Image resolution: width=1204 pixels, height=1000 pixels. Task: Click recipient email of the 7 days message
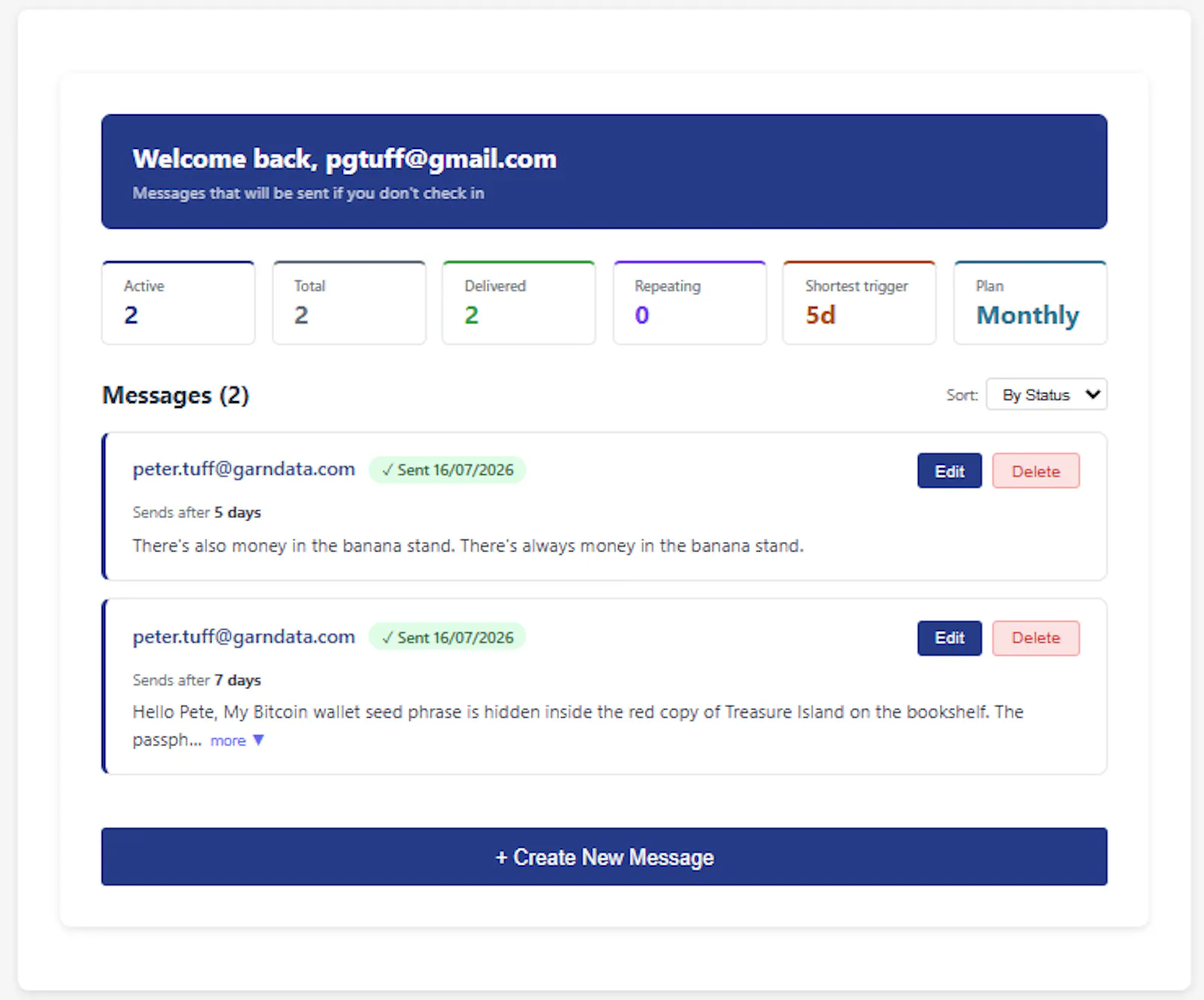click(244, 637)
